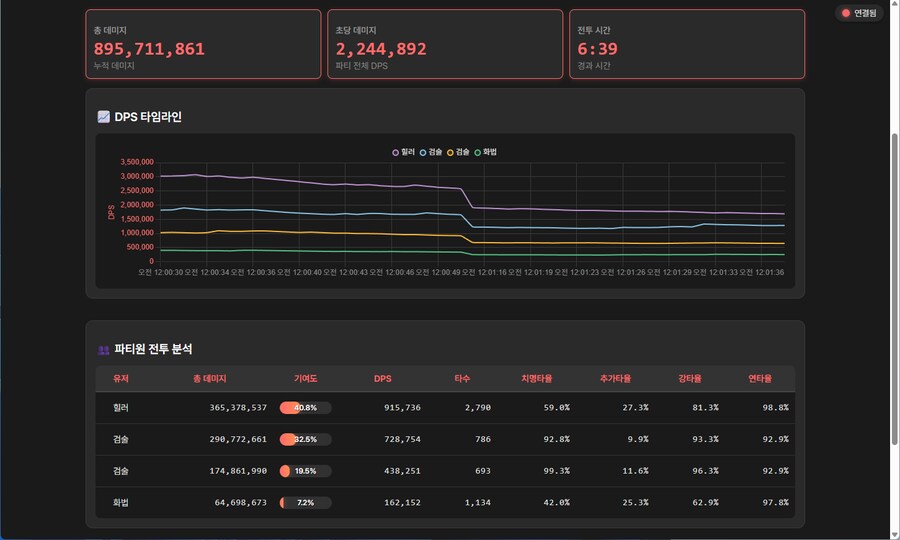Click the DPS 타임라인 chart icon
Image resolution: width=900 pixels, height=540 pixels.
click(103, 117)
